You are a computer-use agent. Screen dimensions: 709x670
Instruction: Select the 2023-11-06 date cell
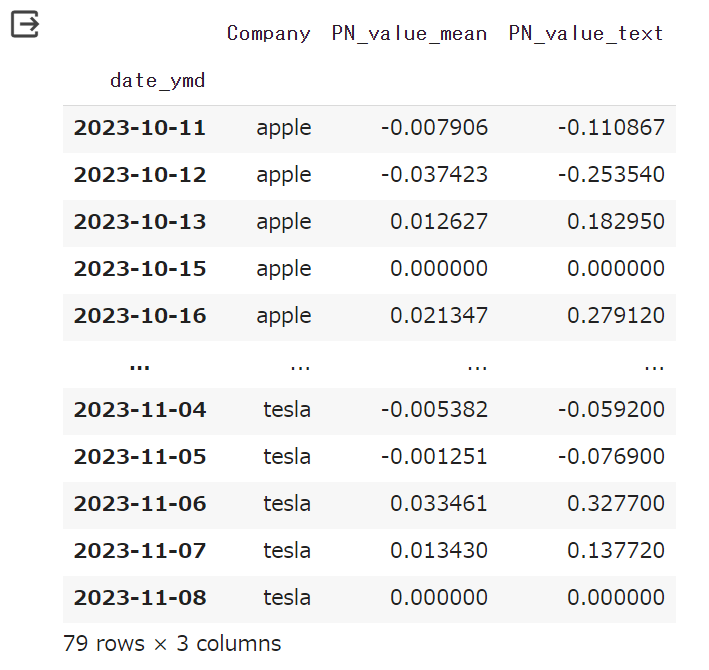point(140,504)
